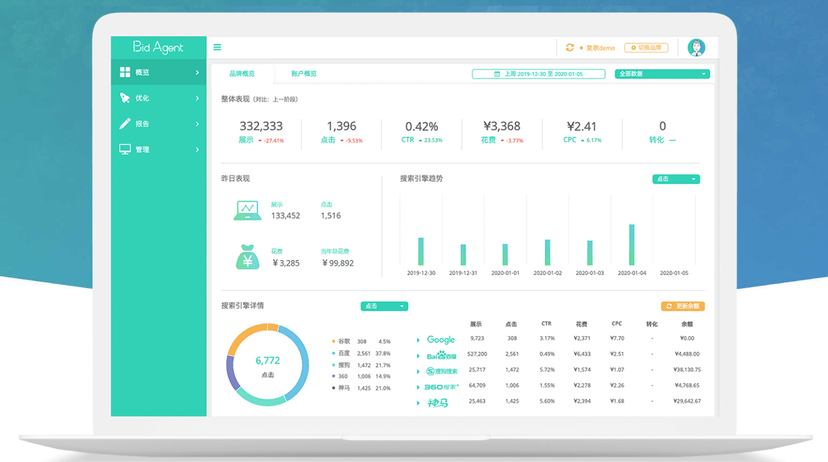
Task: Click the 谷歌 legend entry
Action: coord(361,342)
